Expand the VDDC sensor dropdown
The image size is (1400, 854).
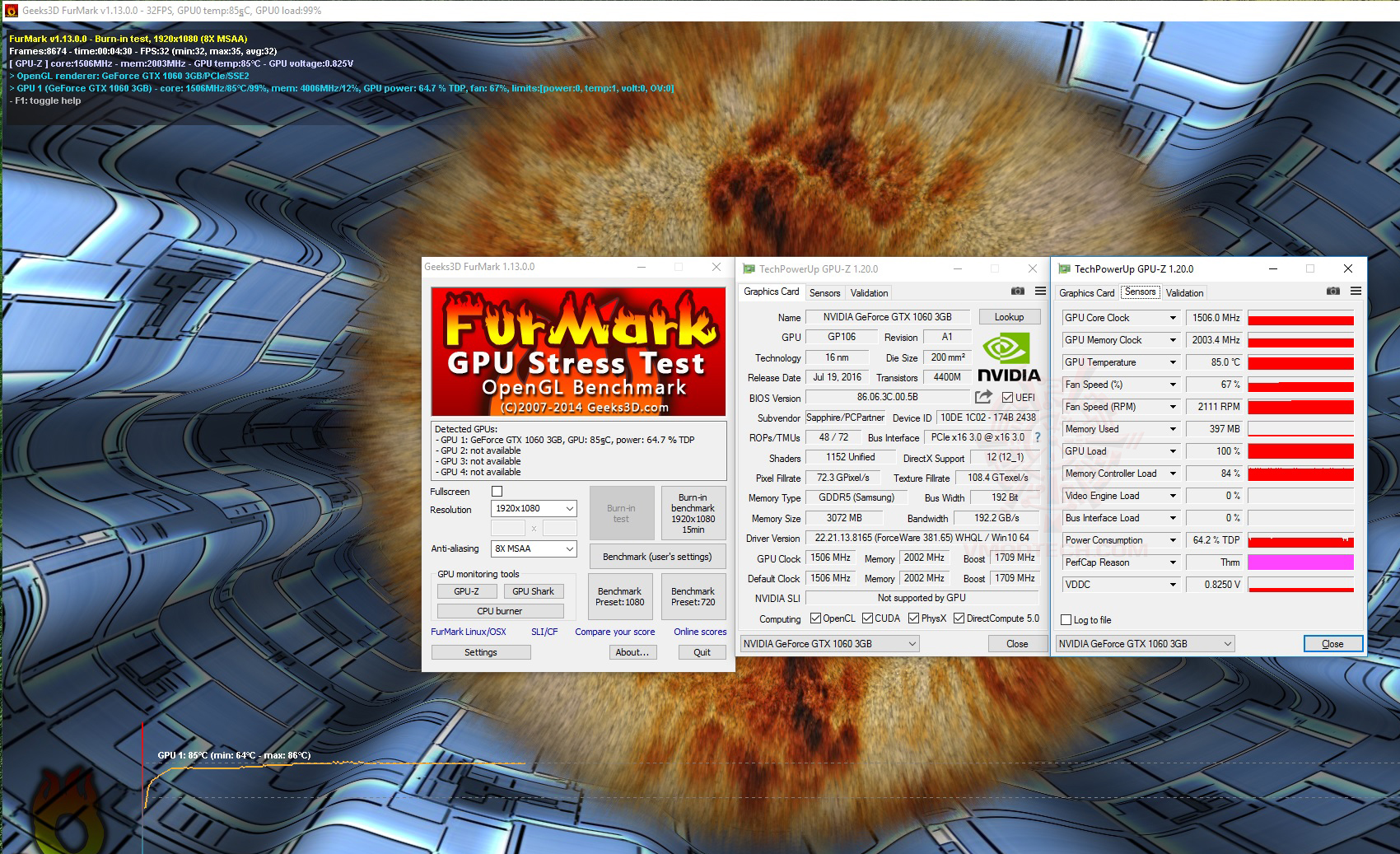click(1173, 585)
